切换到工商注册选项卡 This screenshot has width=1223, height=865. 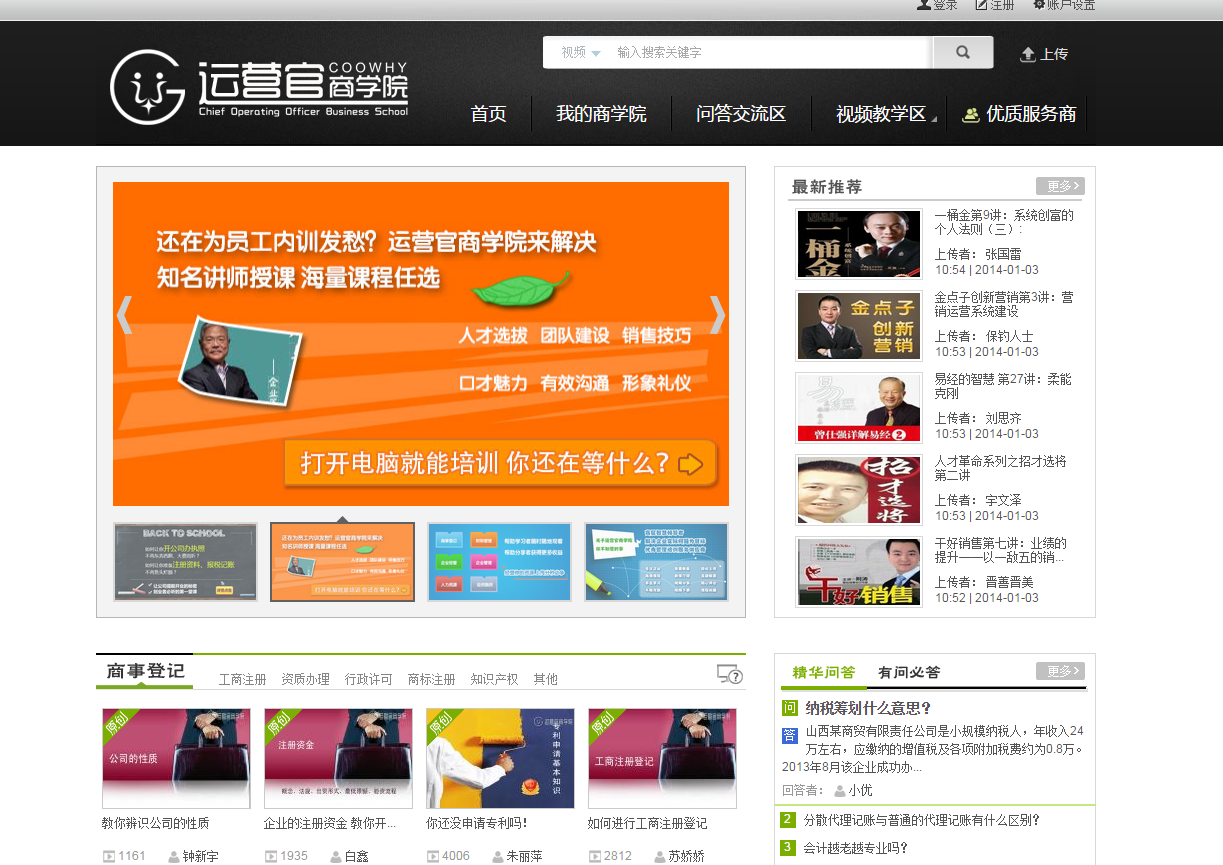click(x=242, y=677)
